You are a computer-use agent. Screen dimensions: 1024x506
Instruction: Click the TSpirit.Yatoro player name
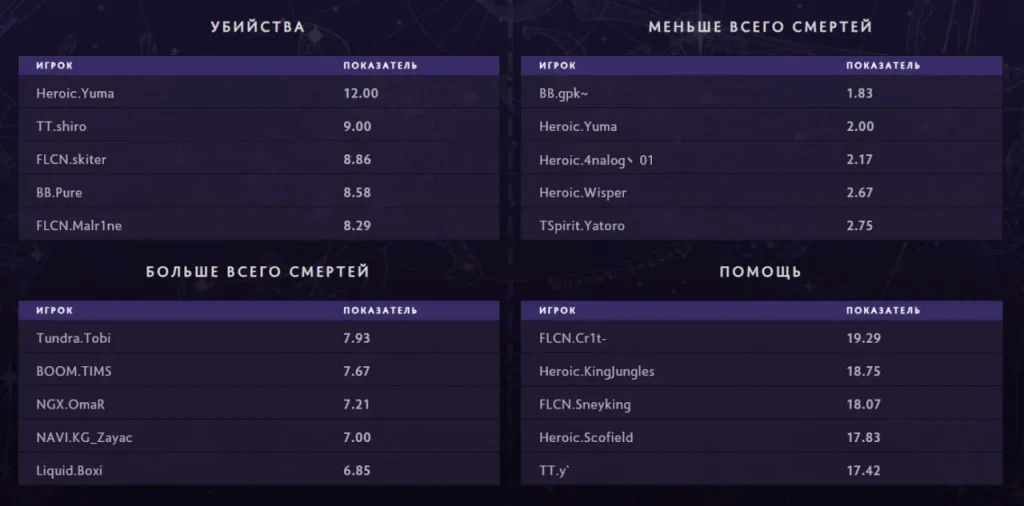pyautogui.click(x=582, y=226)
